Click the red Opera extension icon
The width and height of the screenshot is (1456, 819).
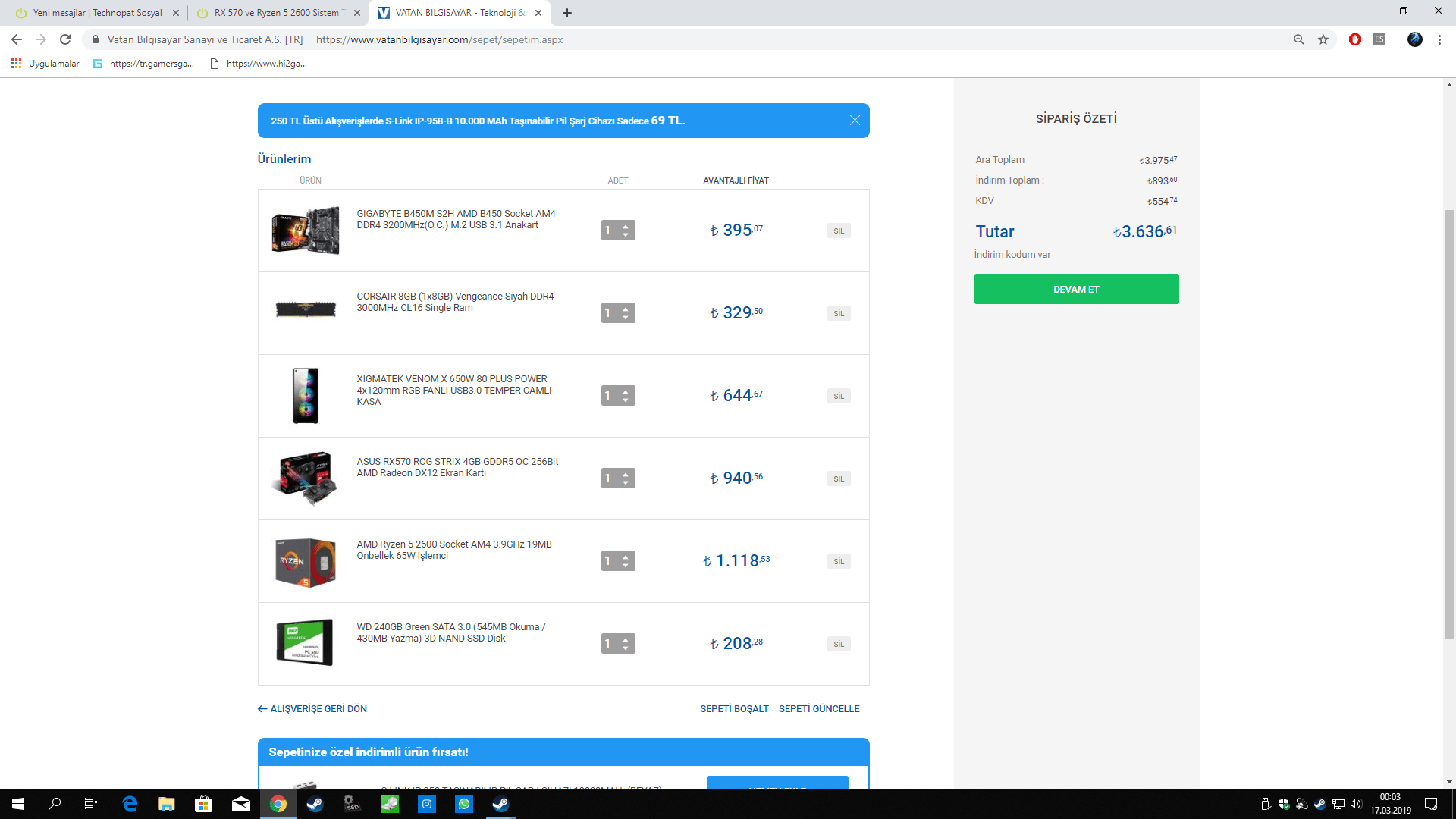pos(1355,39)
